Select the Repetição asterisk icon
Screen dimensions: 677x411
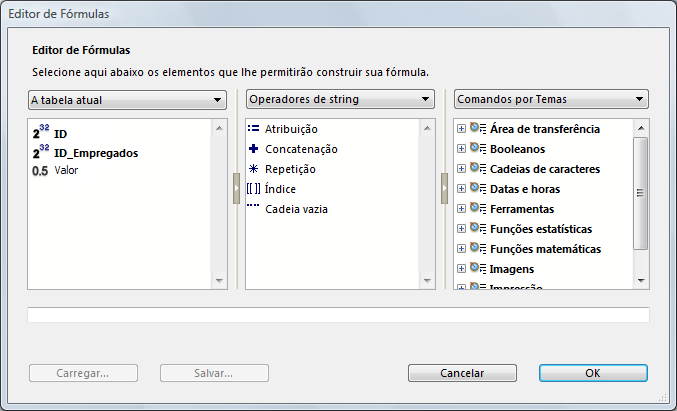pos(254,169)
